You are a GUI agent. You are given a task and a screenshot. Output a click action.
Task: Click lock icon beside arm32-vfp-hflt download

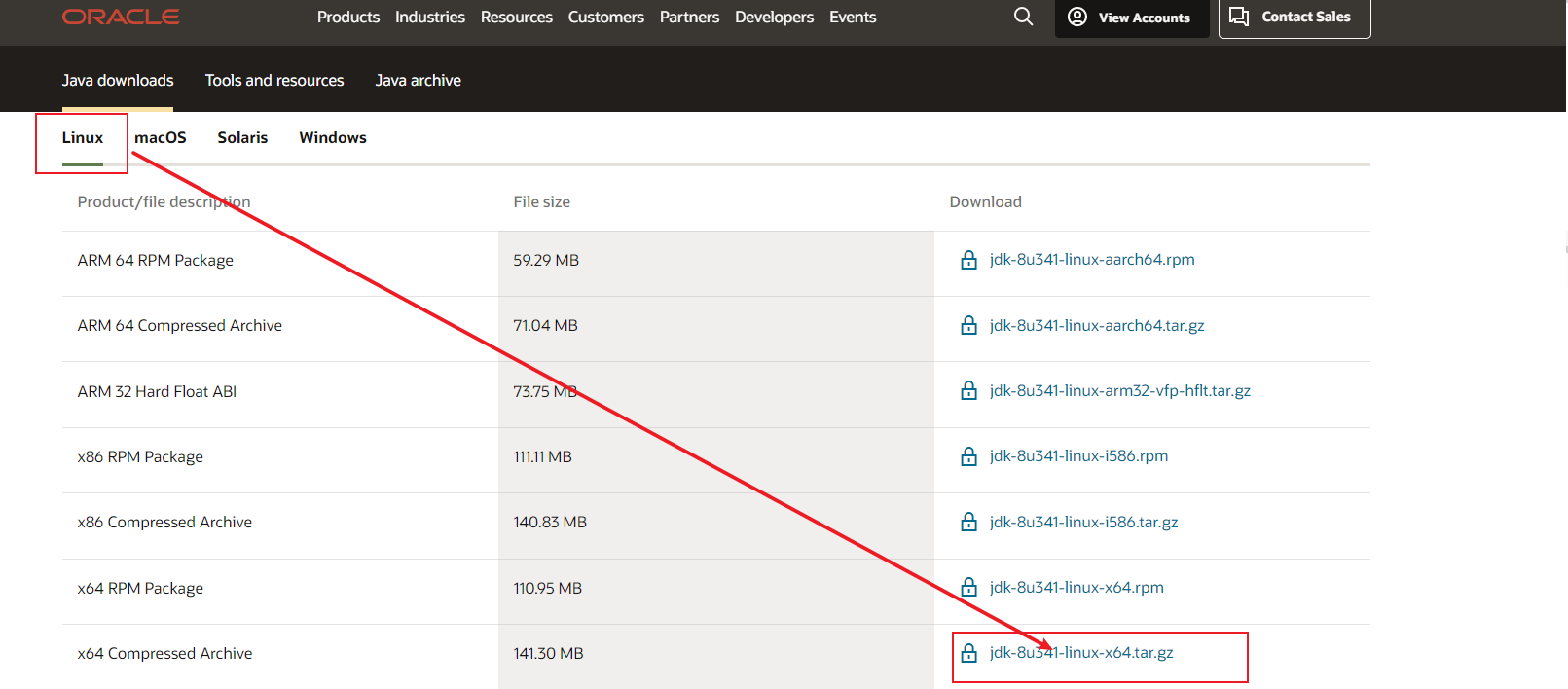(968, 390)
